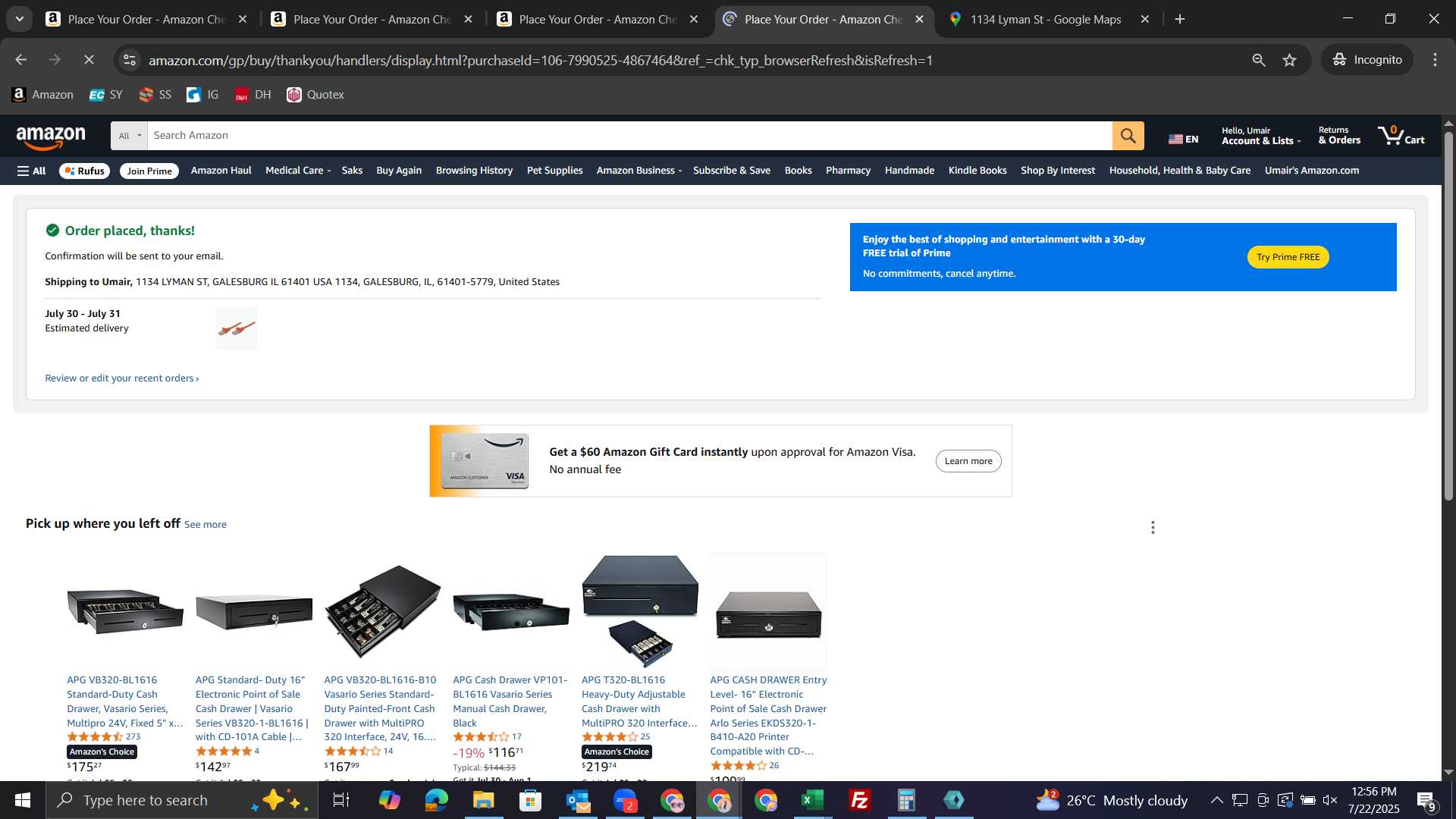1456x819 pixels.
Task: Click the page vertical scrollbar
Action: 1448,315
